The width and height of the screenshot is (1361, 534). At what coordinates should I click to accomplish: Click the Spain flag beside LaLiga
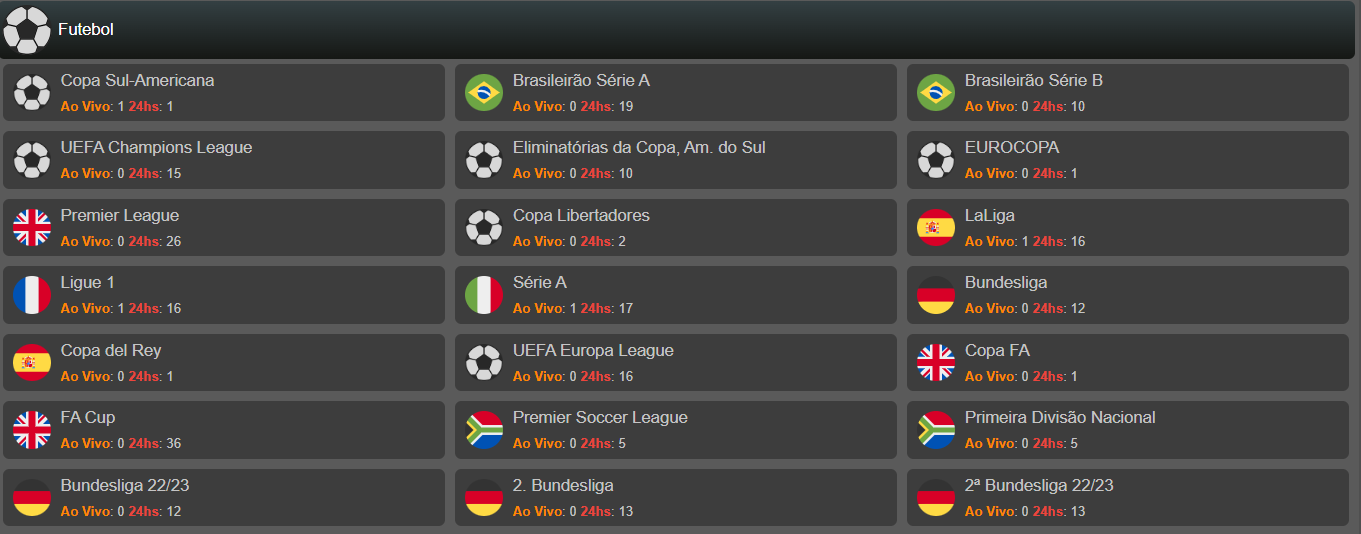pos(936,228)
